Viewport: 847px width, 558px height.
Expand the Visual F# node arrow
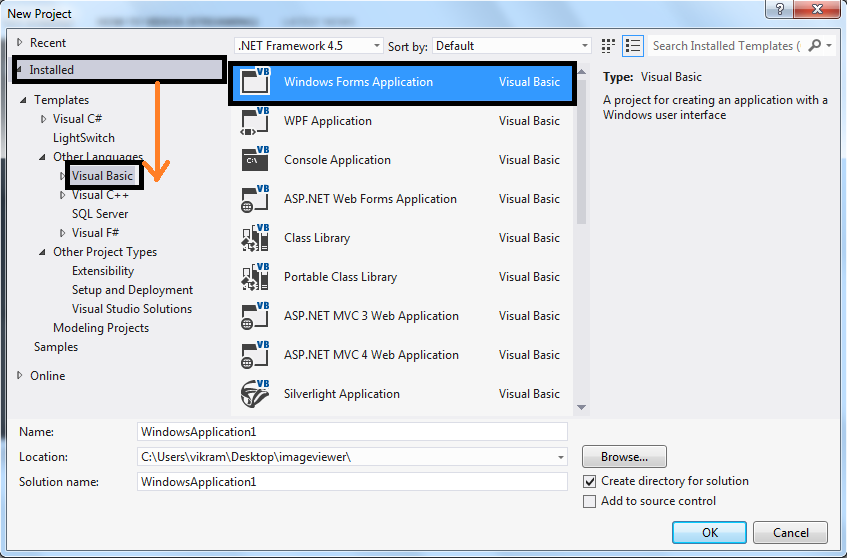pyautogui.click(x=63, y=233)
